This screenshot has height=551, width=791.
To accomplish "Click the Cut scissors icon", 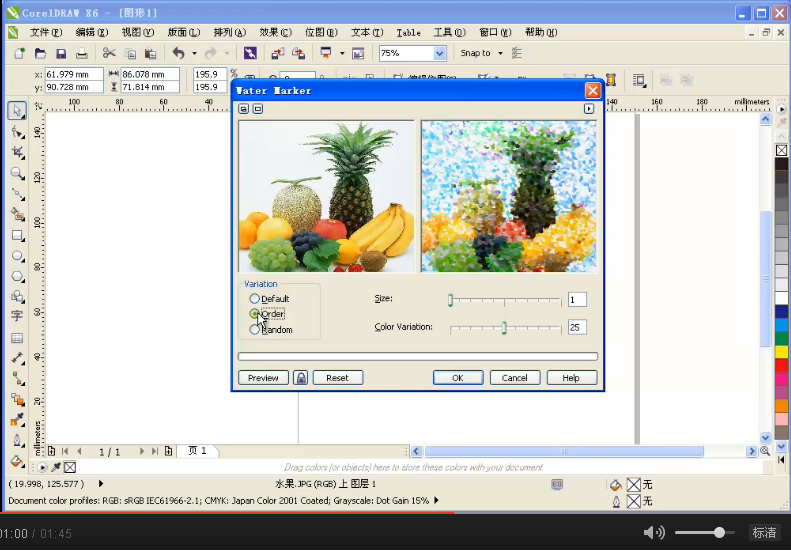I will [109, 53].
